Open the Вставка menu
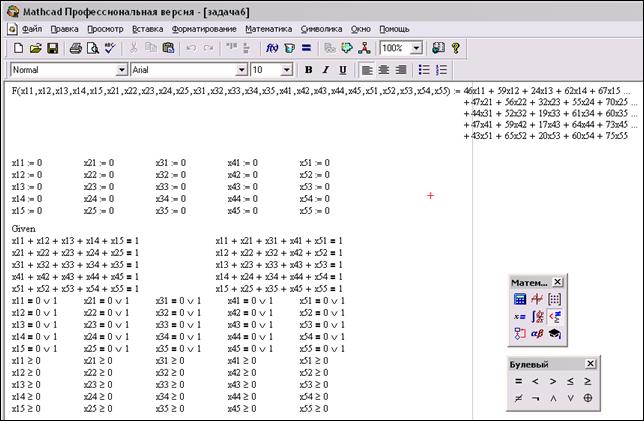This screenshot has height=421, width=644. coord(148,29)
